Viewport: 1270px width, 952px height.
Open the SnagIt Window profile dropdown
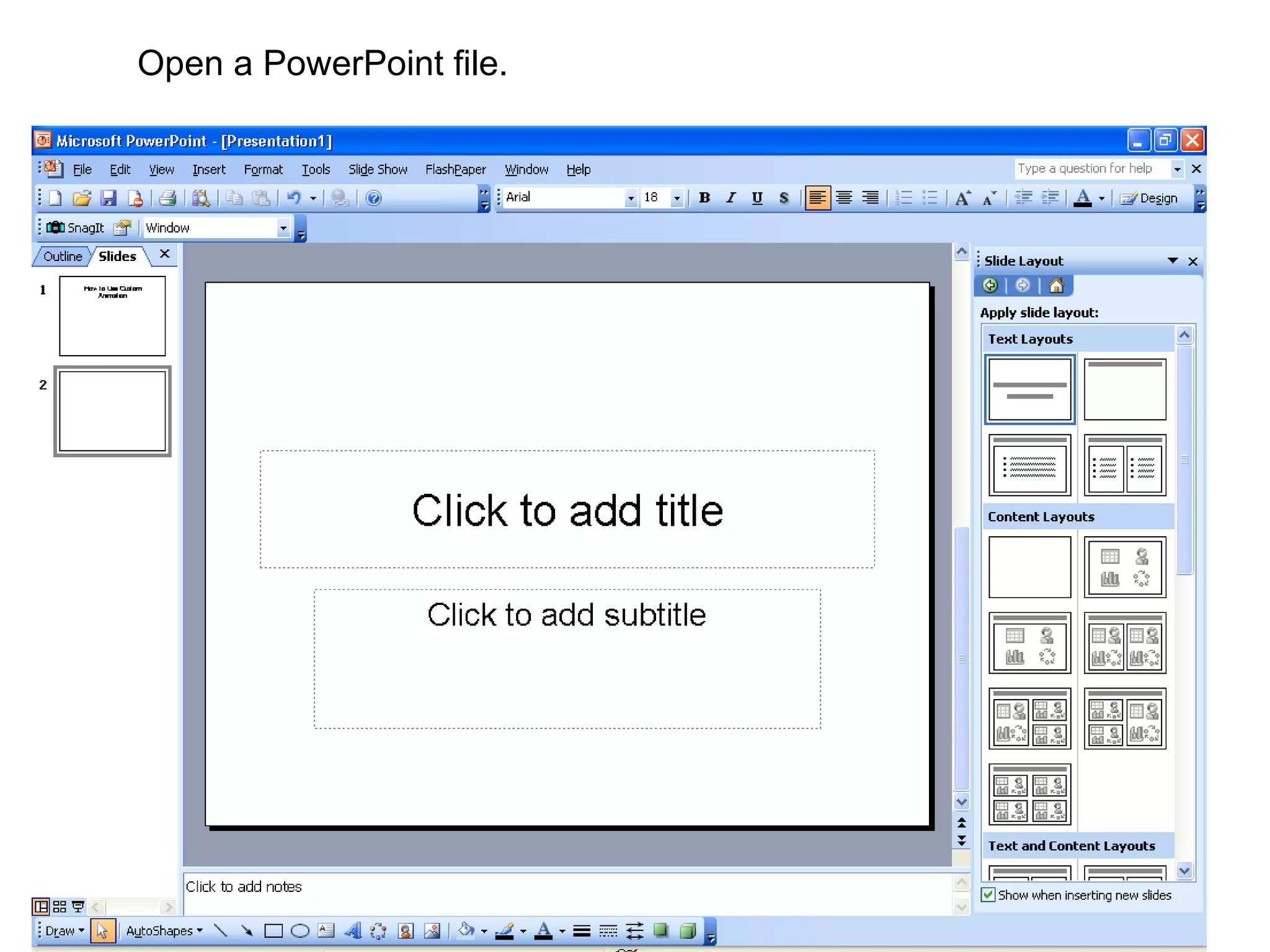click(283, 228)
